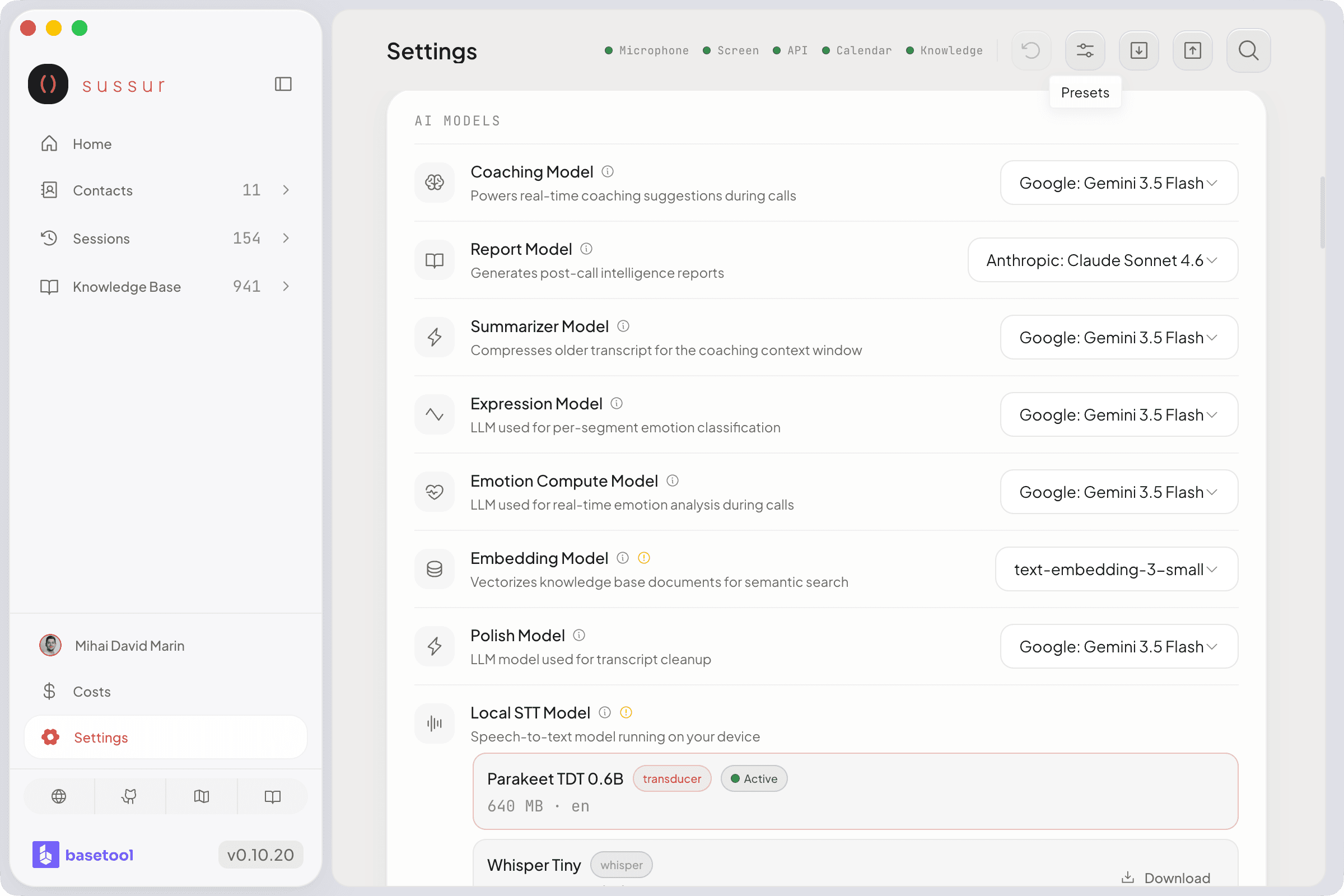The image size is (1344, 896).
Task: Click the whisper tag
Action: tap(621, 865)
